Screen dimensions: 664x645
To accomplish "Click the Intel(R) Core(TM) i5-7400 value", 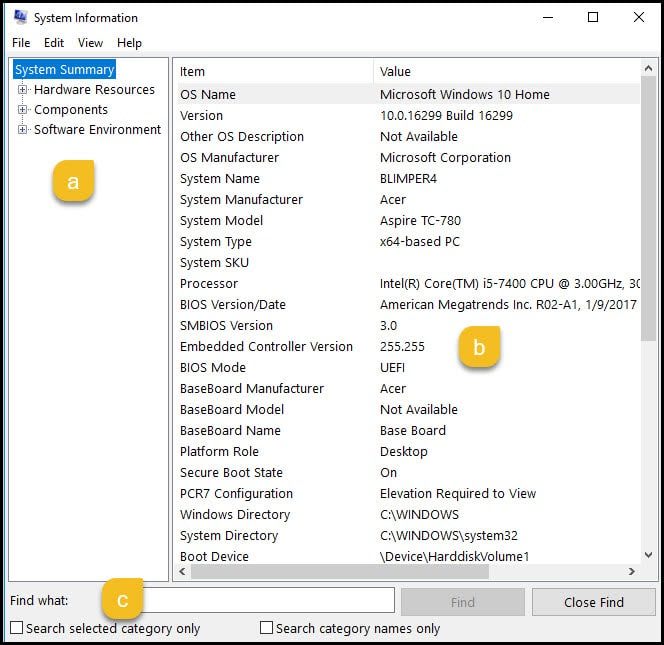I will tap(509, 284).
